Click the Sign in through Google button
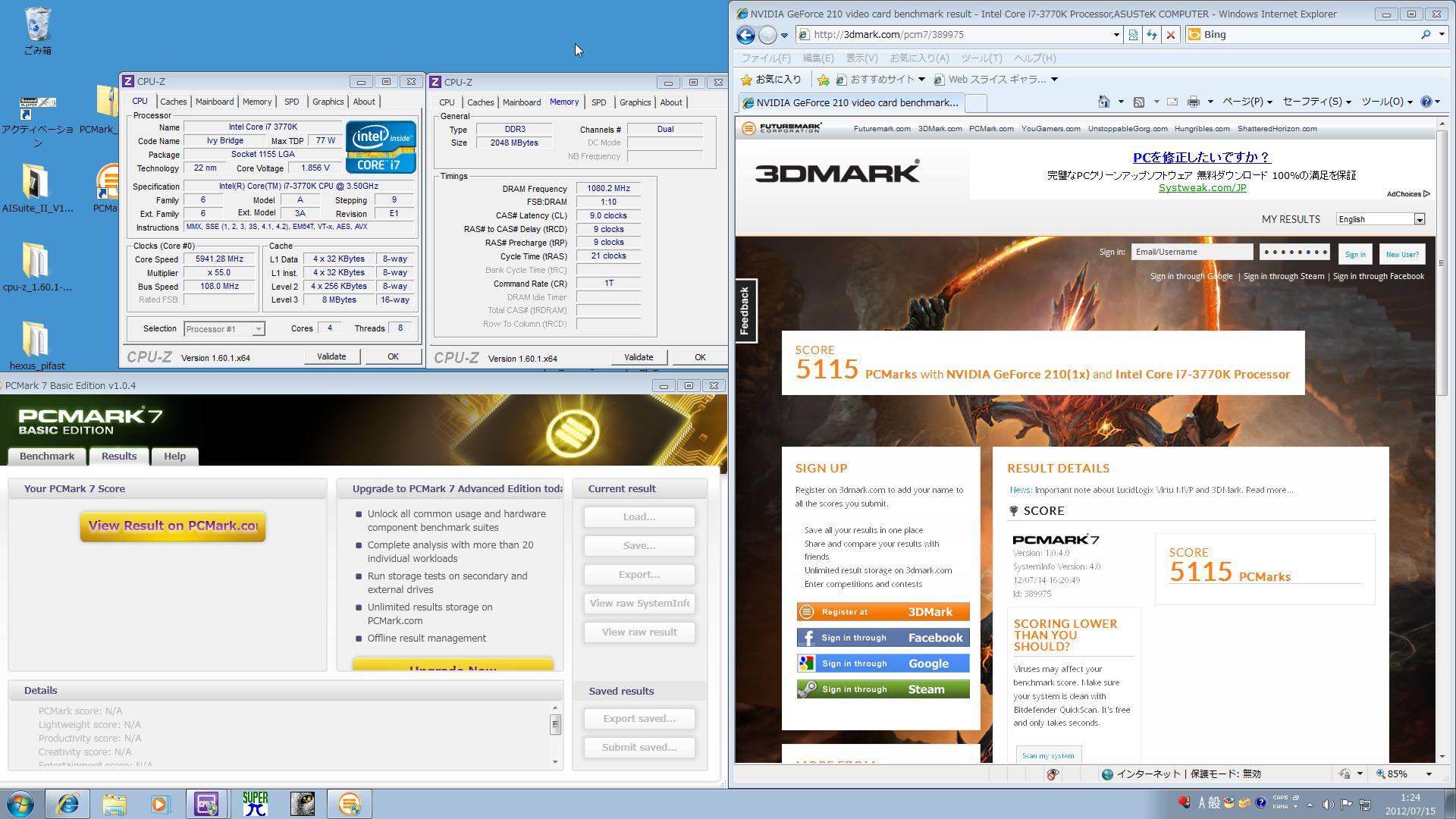 [x=883, y=664]
